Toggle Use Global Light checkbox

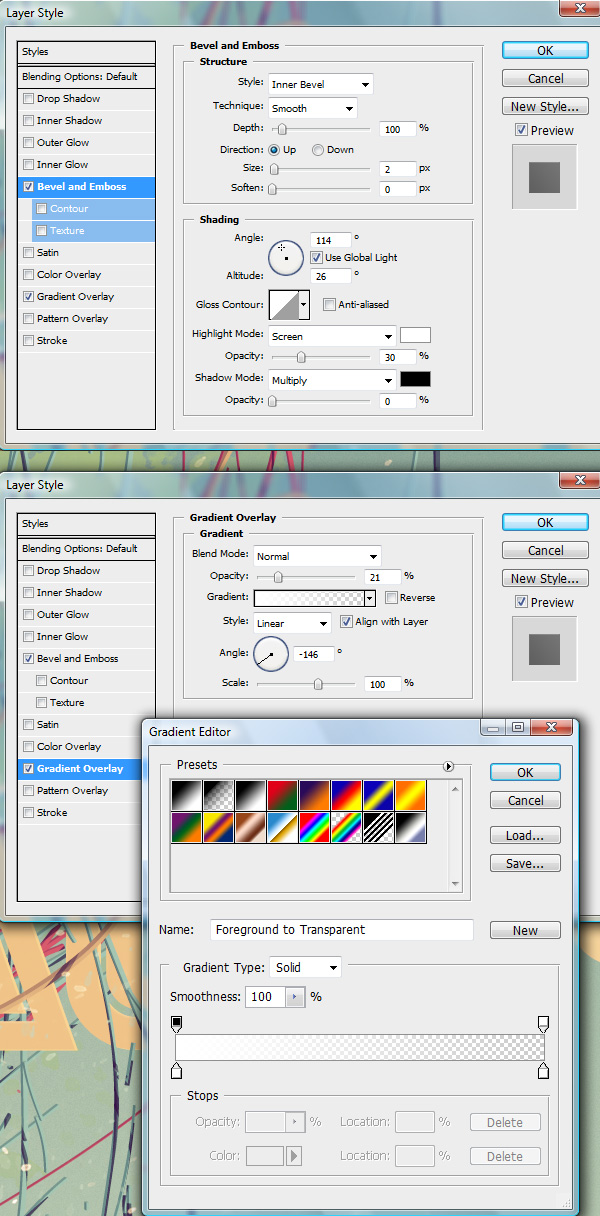point(316,257)
